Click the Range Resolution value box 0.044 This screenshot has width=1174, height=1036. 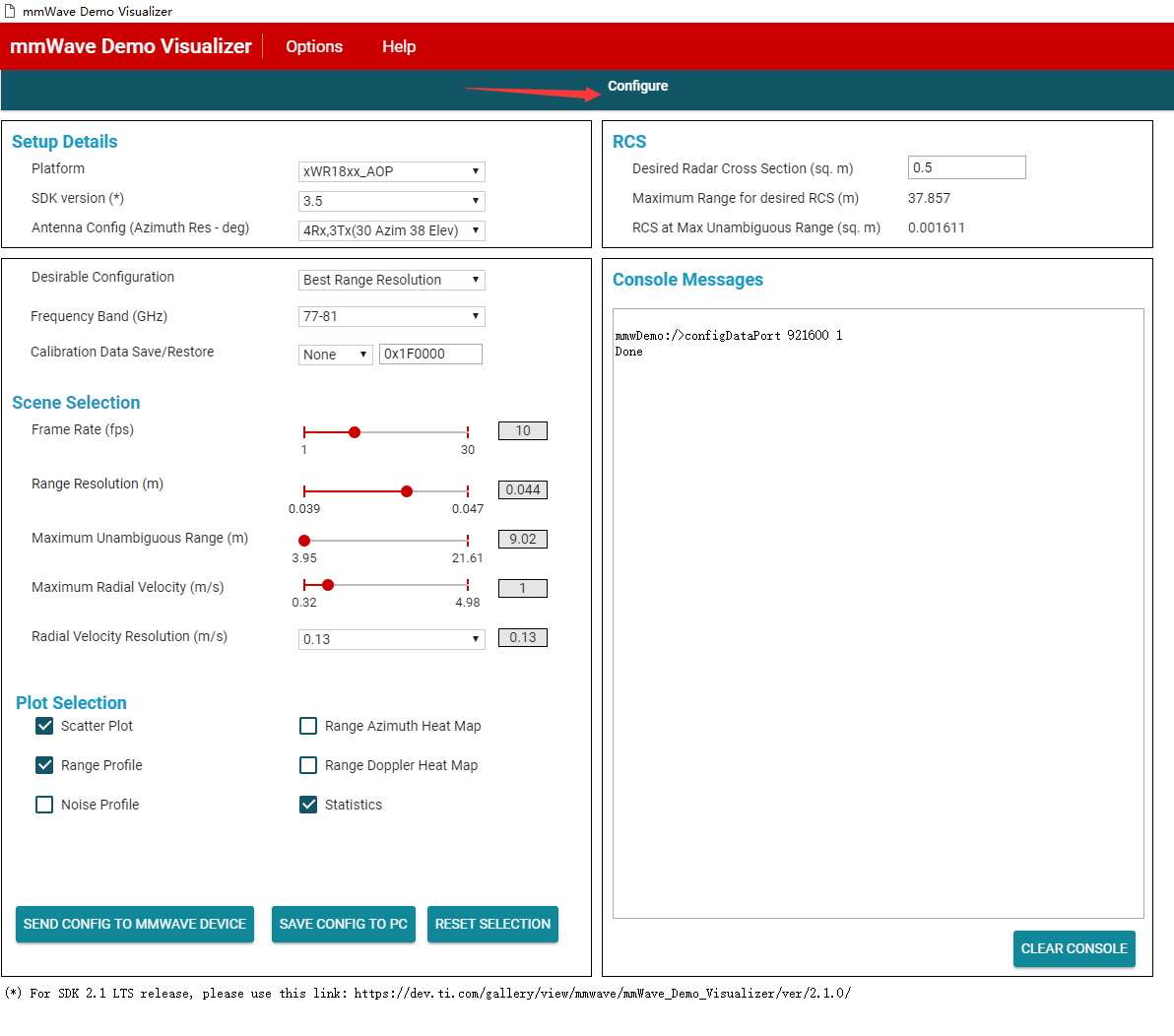[523, 489]
